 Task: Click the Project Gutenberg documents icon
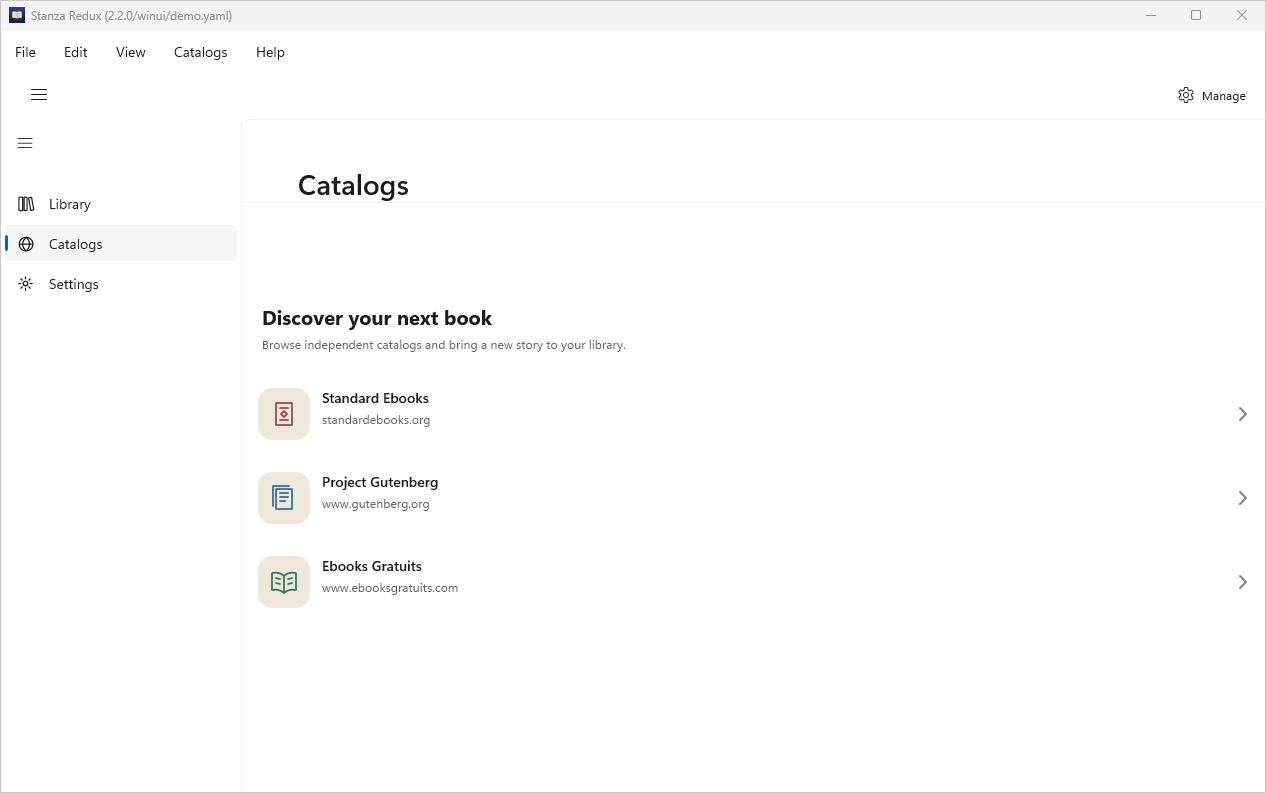coord(284,498)
